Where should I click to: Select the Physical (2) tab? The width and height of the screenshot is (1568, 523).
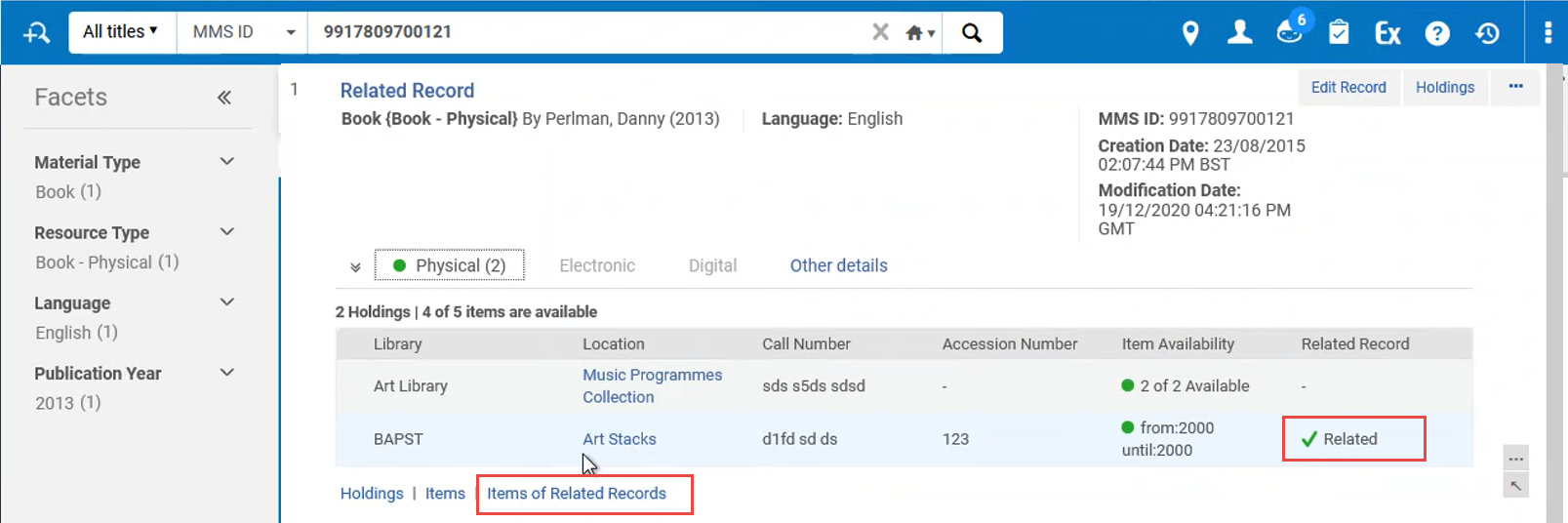(x=450, y=265)
